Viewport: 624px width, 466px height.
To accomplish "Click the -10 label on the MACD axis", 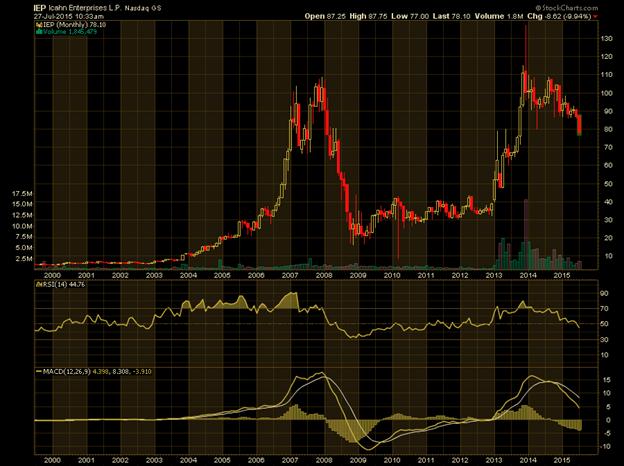I will click(x=605, y=447).
